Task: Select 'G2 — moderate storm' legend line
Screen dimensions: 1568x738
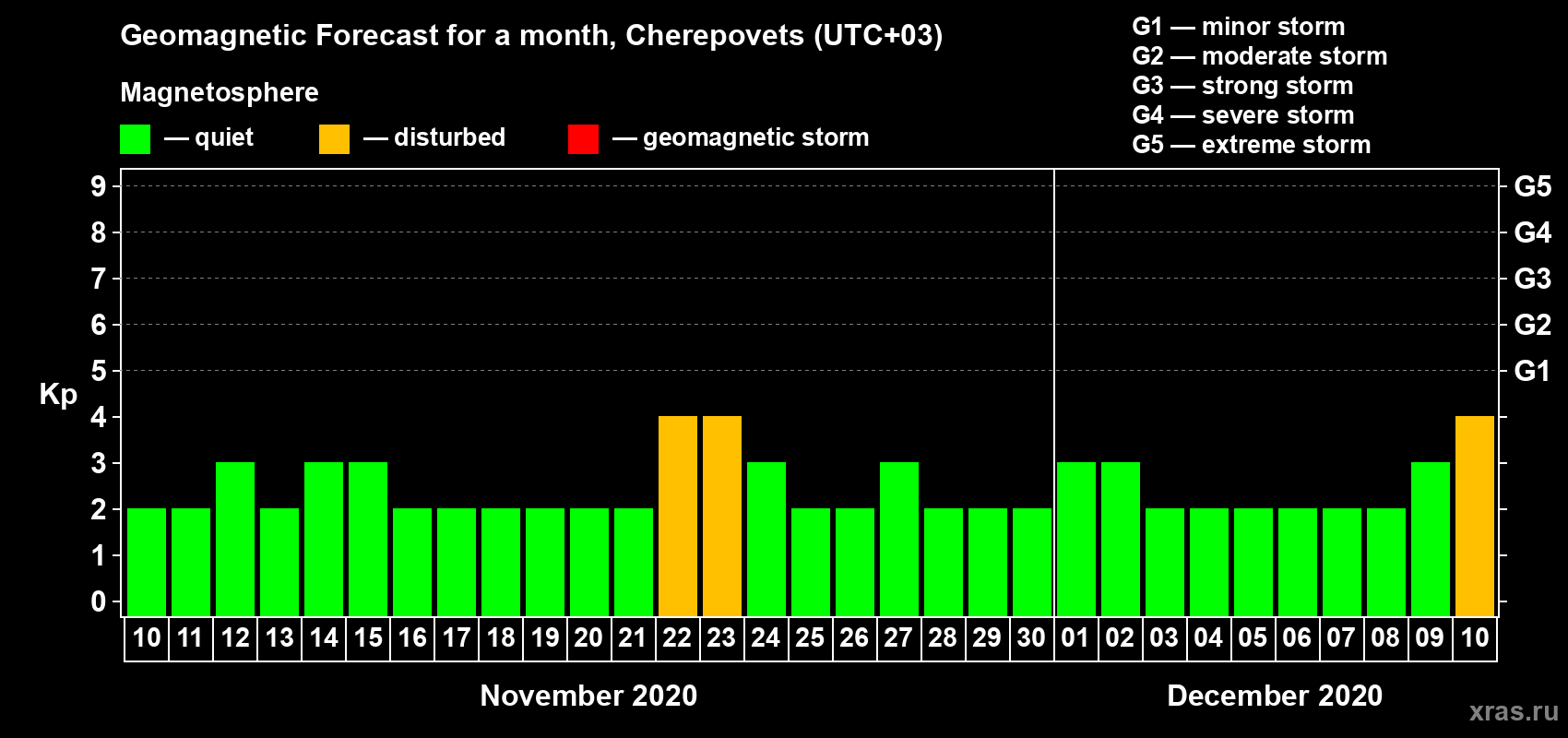Action: click(1260, 56)
